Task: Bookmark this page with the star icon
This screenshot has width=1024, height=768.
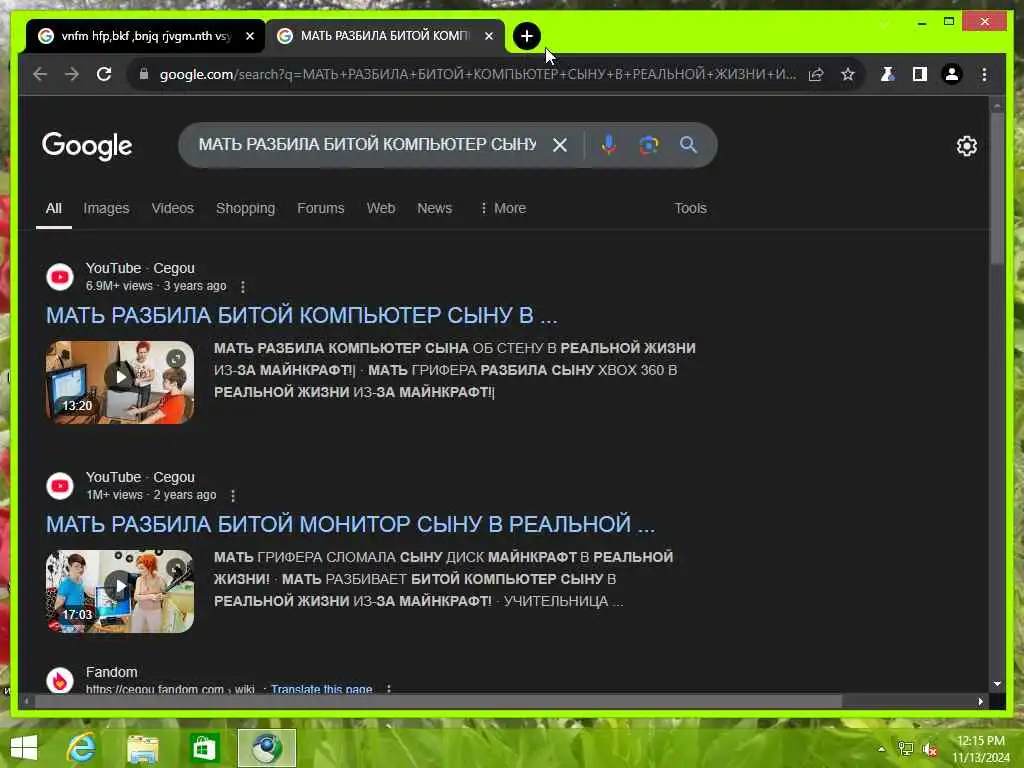Action: 848,74
